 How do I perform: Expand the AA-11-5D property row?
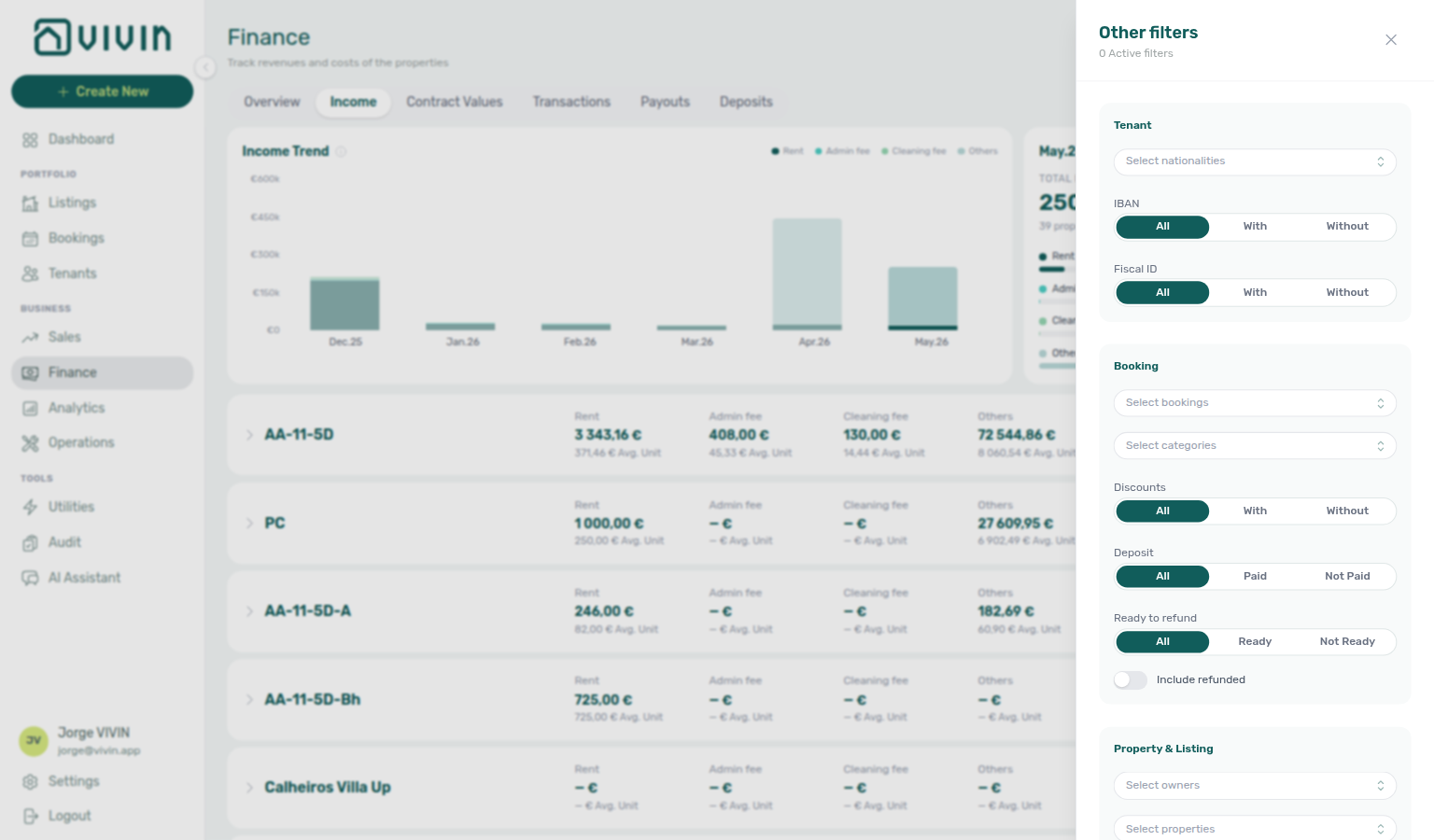click(249, 435)
